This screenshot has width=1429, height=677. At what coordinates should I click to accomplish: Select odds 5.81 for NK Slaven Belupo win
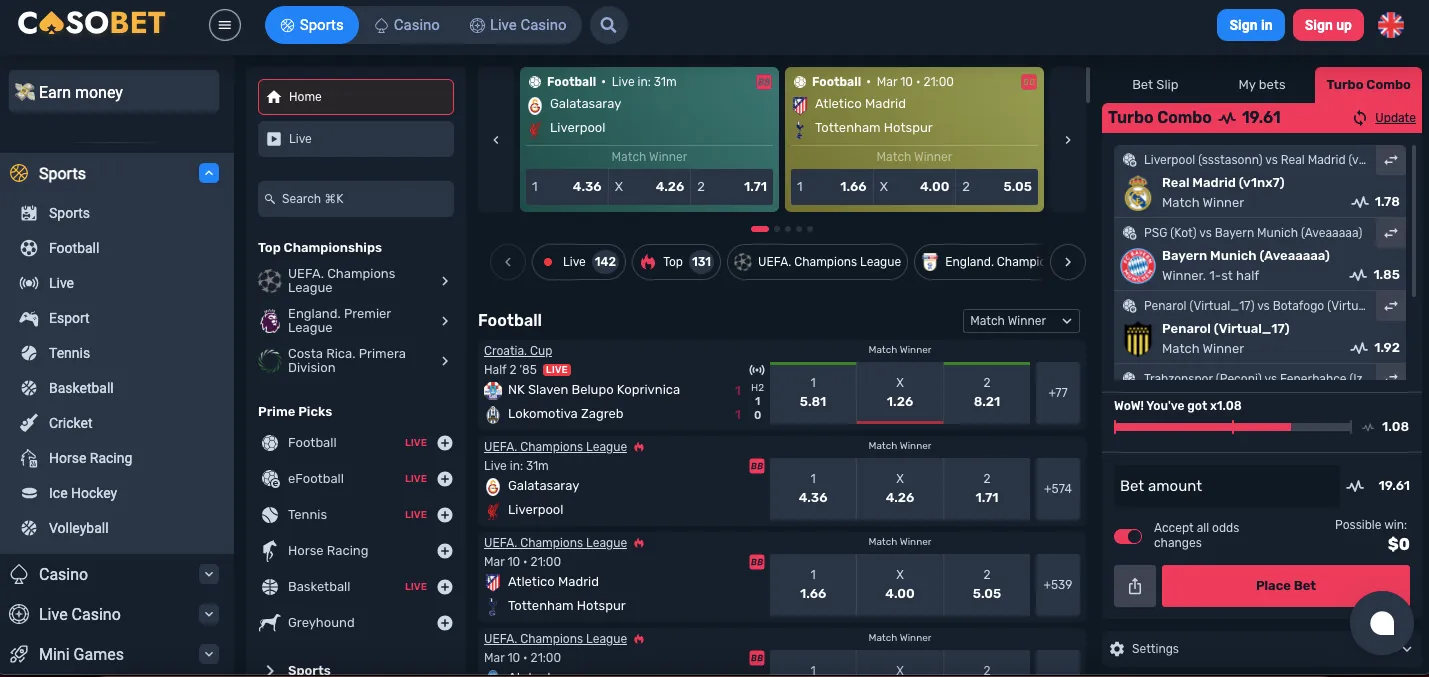[813, 393]
